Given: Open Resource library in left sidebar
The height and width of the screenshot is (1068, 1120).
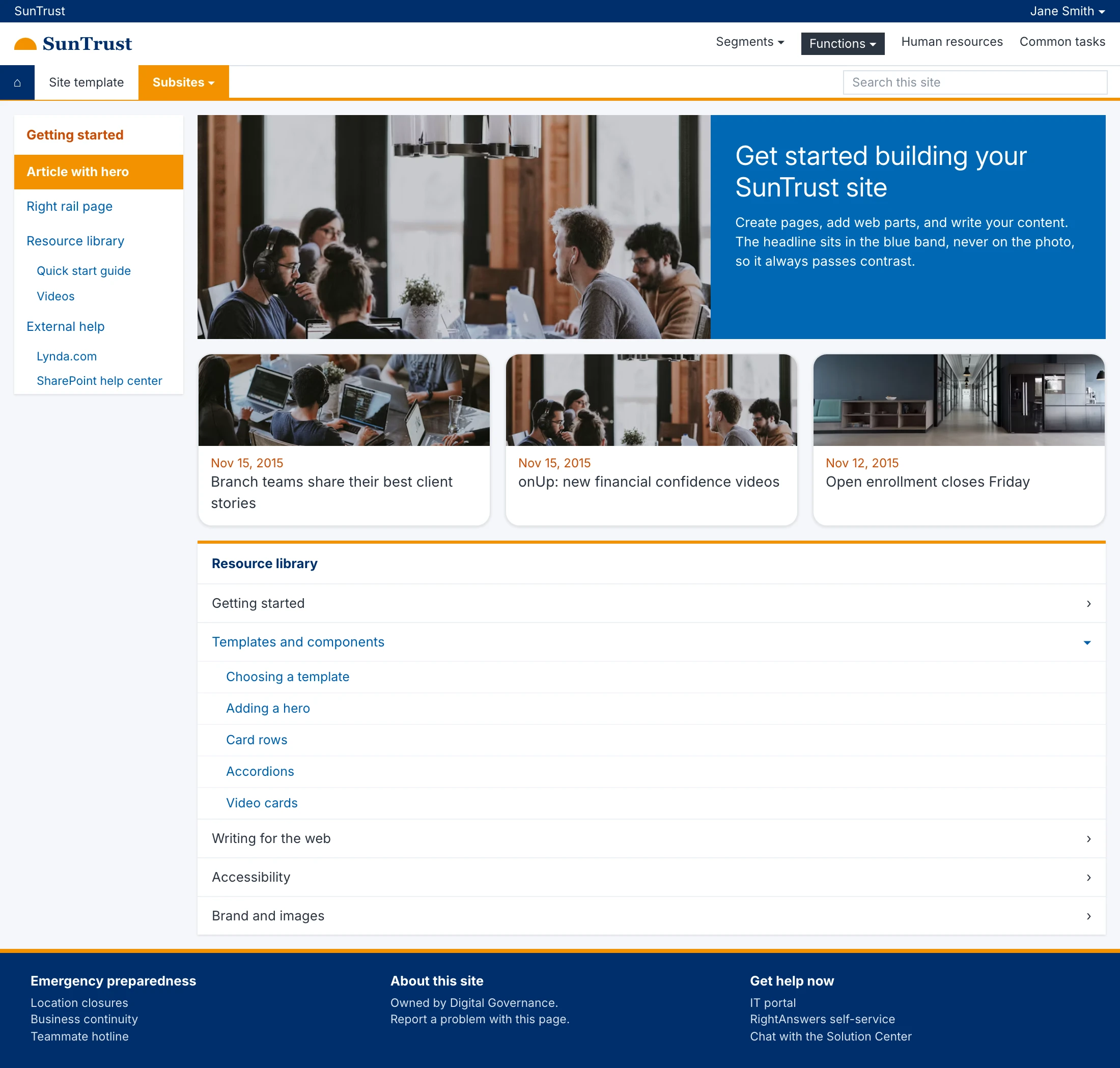Looking at the screenshot, I should tap(75, 241).
